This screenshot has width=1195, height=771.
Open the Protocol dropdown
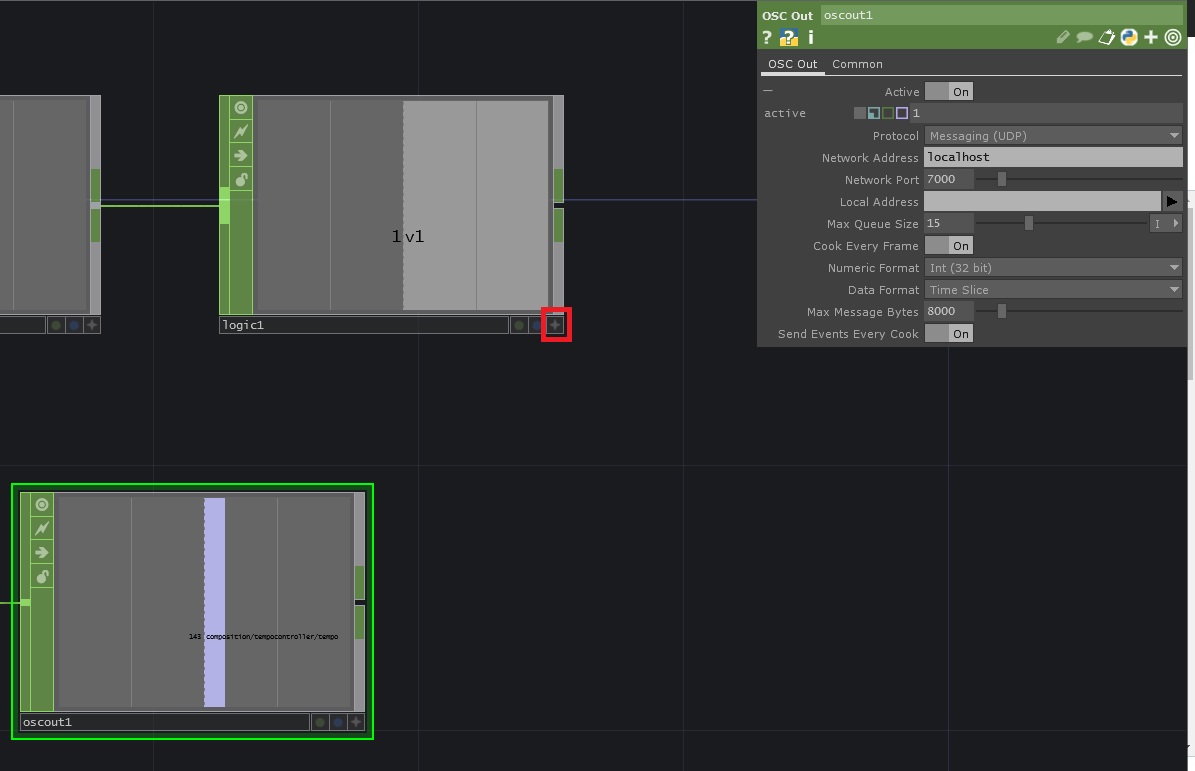pos(1053,136)
